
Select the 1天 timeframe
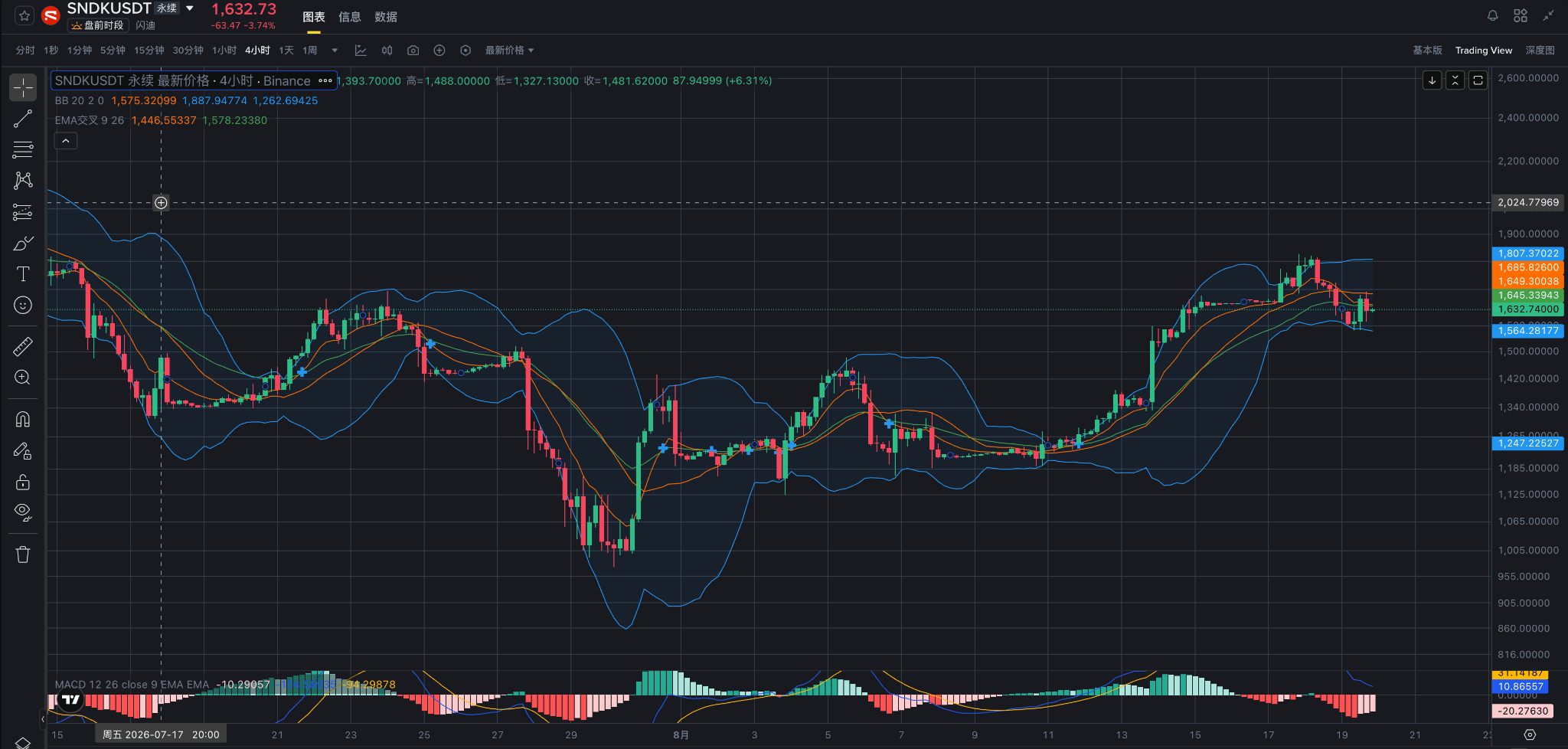286,51
